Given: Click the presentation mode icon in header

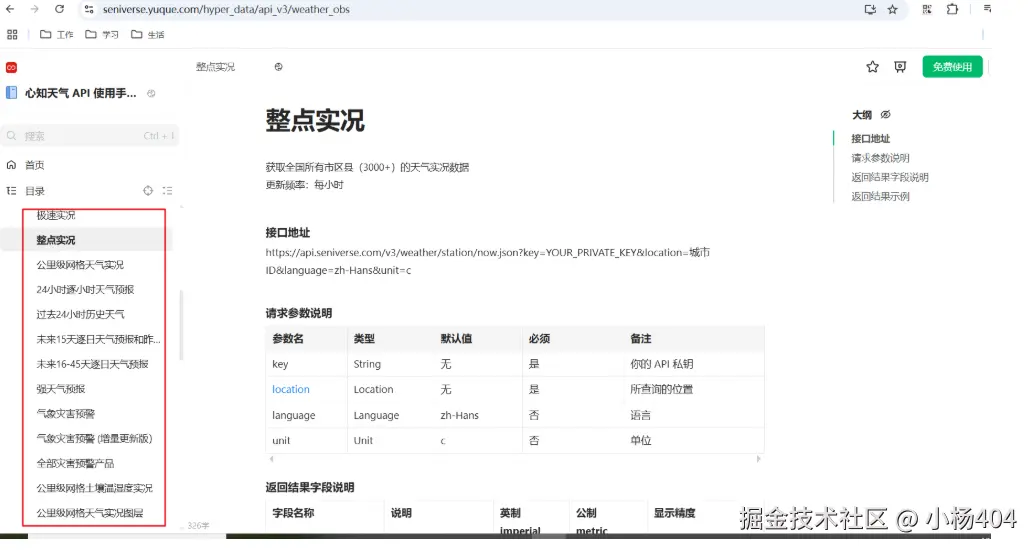Looking at the screenshot, I should pos(900,67).
